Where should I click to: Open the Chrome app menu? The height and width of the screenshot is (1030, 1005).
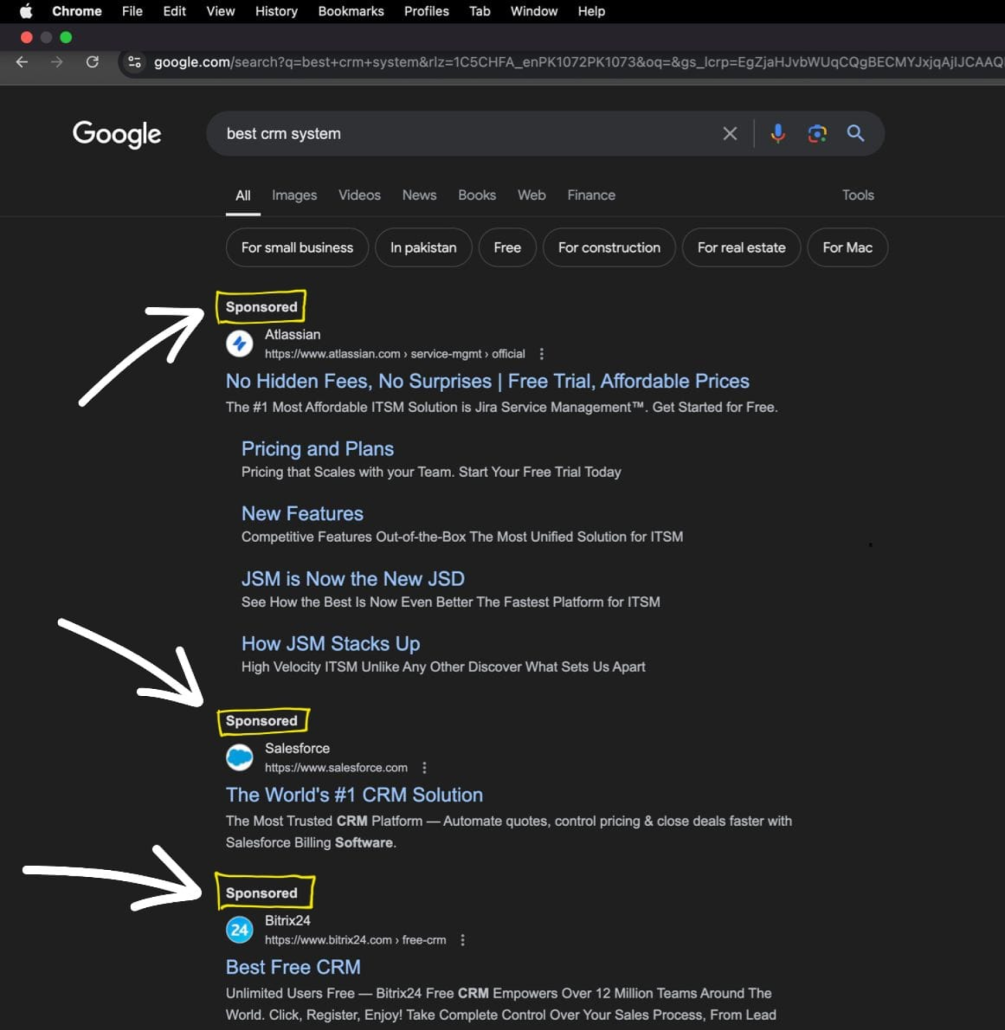tap(77, 11)
